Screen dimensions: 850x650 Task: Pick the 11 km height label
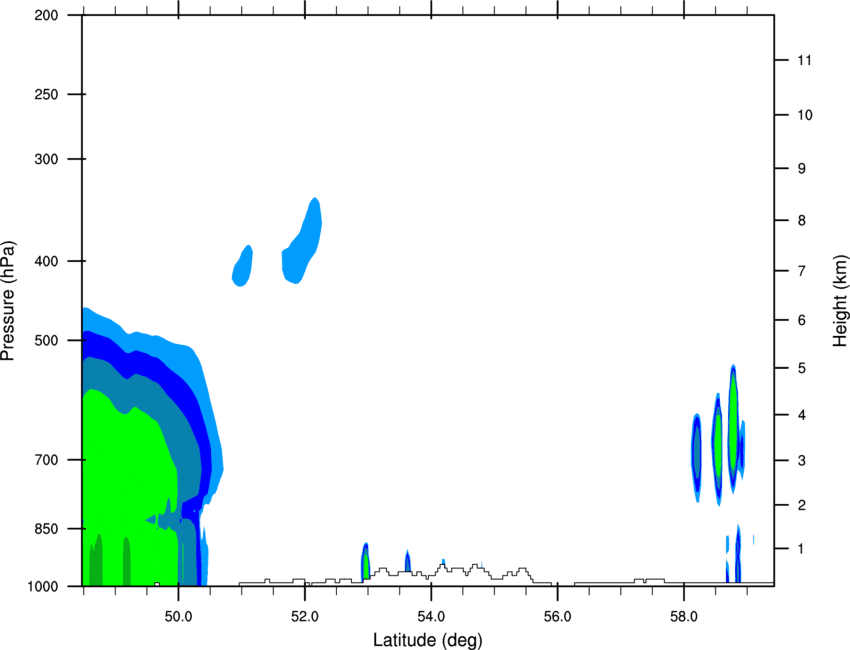804,60
